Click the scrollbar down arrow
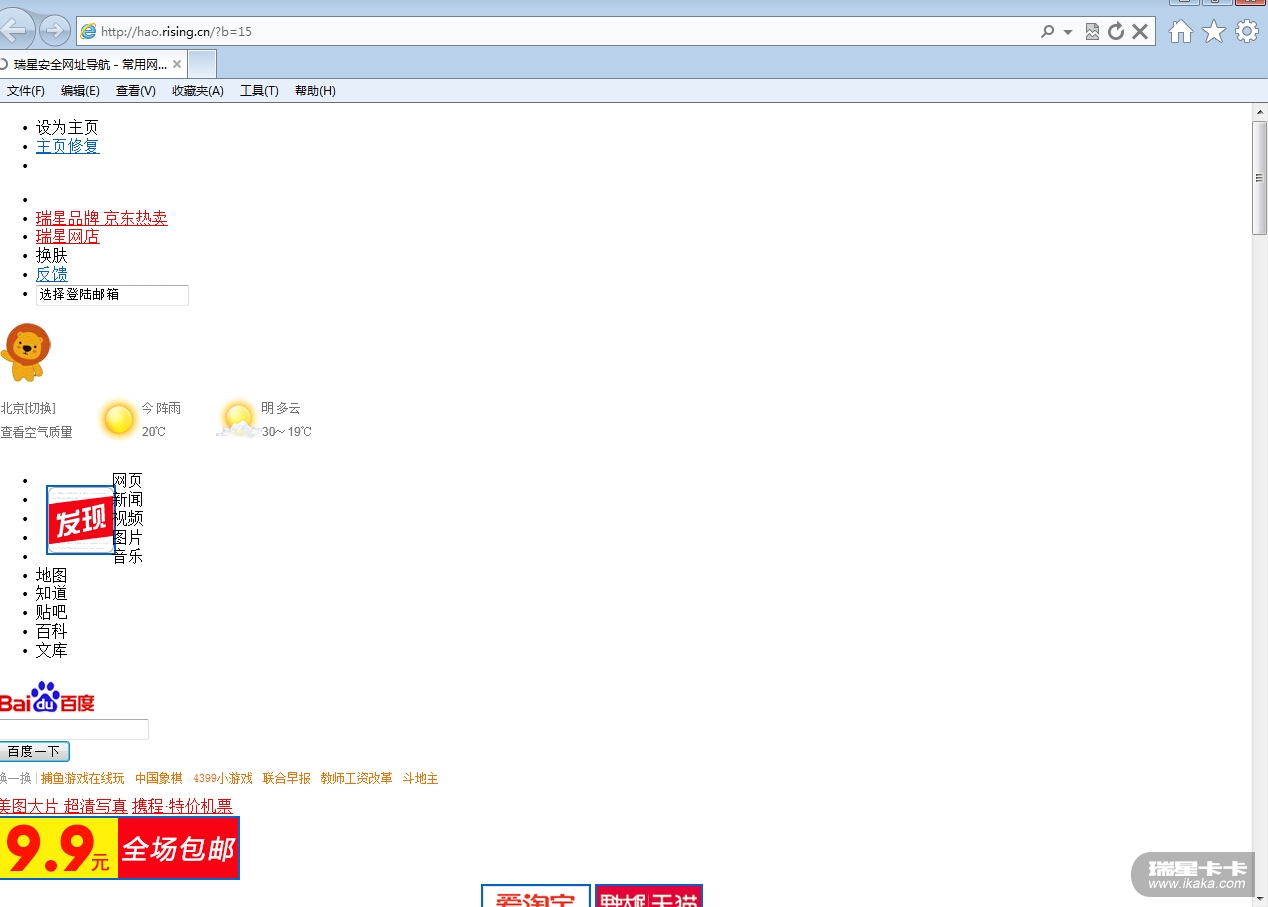The image size is (1268, 907). pyautogui.click(x=1260, y=898)
